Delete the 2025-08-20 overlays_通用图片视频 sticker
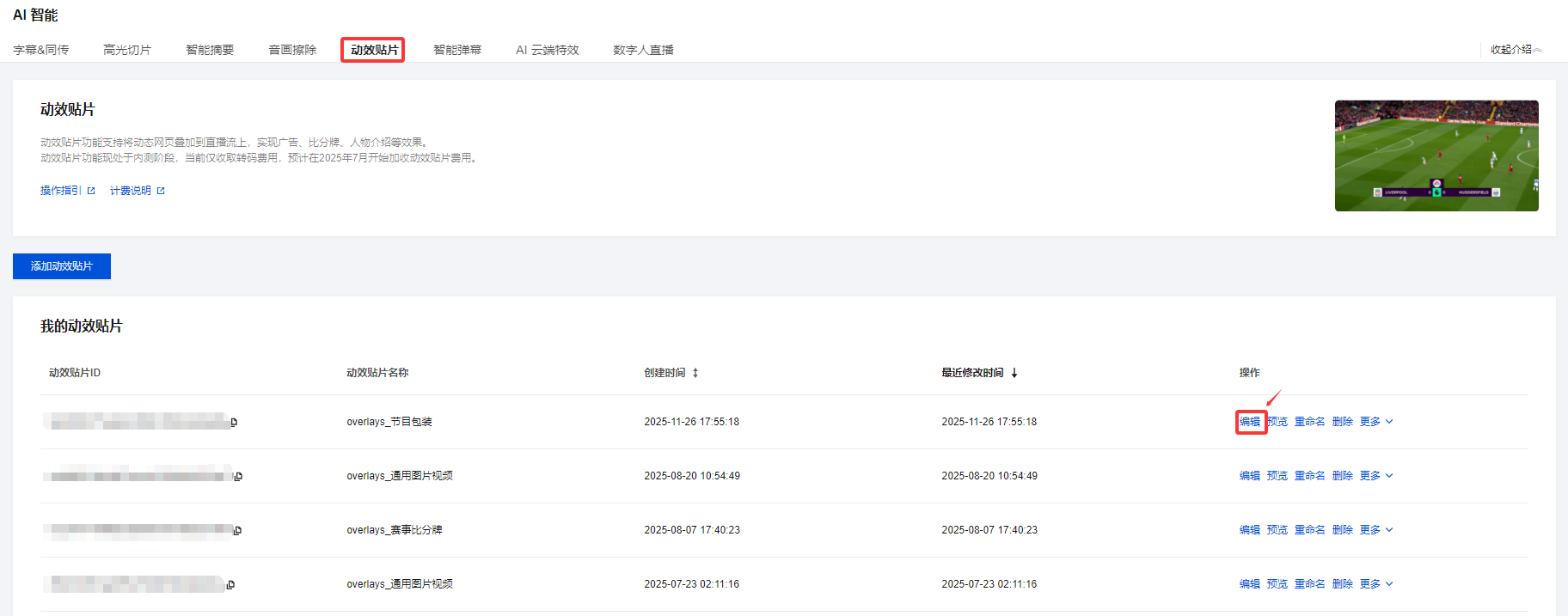 pyautogui.click(x=1342, y=476)
